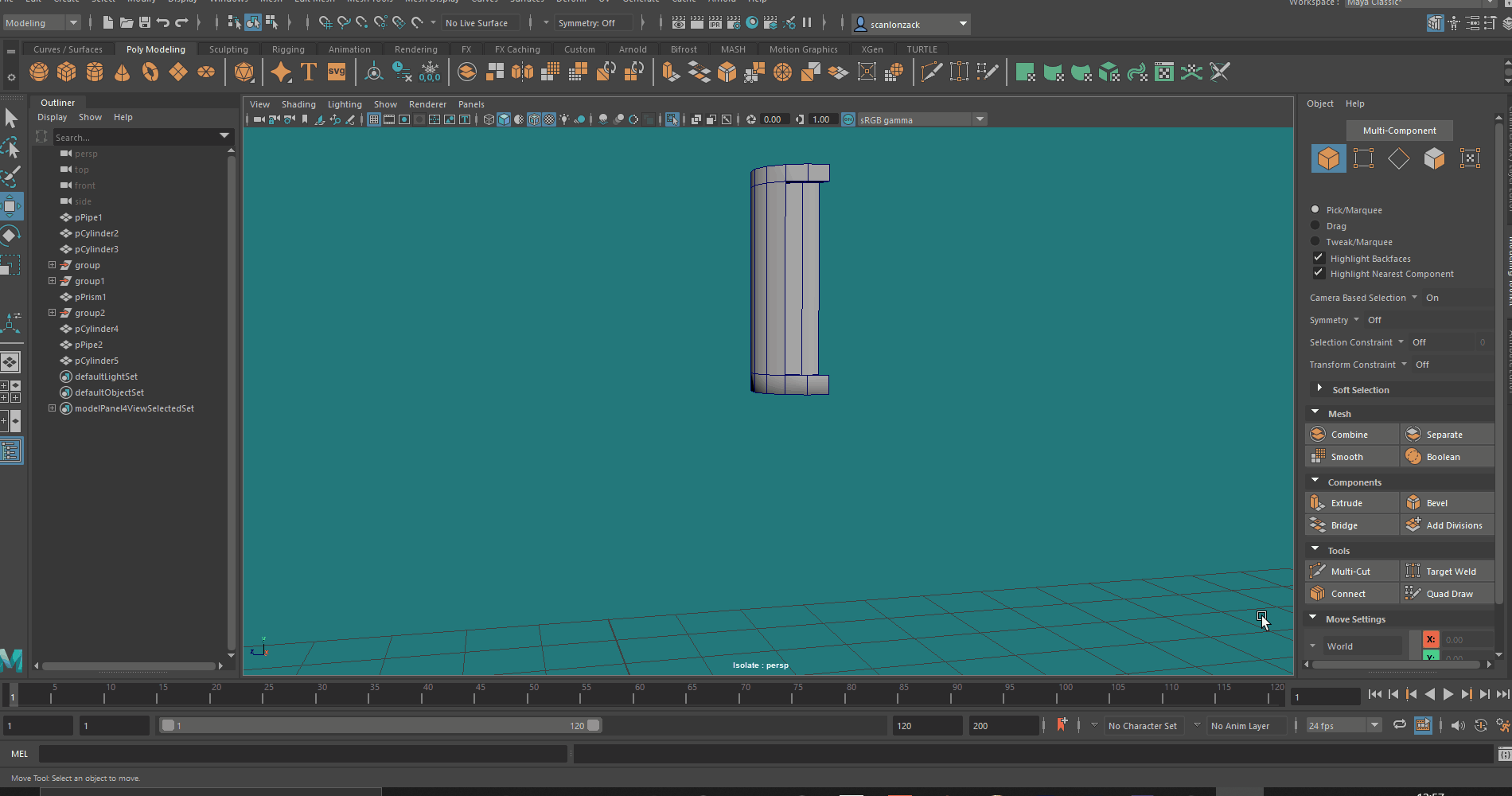Click the Outliner horizontal scrollbar
Viewport: 1512px width, 796px height.
tap(129, 665)
